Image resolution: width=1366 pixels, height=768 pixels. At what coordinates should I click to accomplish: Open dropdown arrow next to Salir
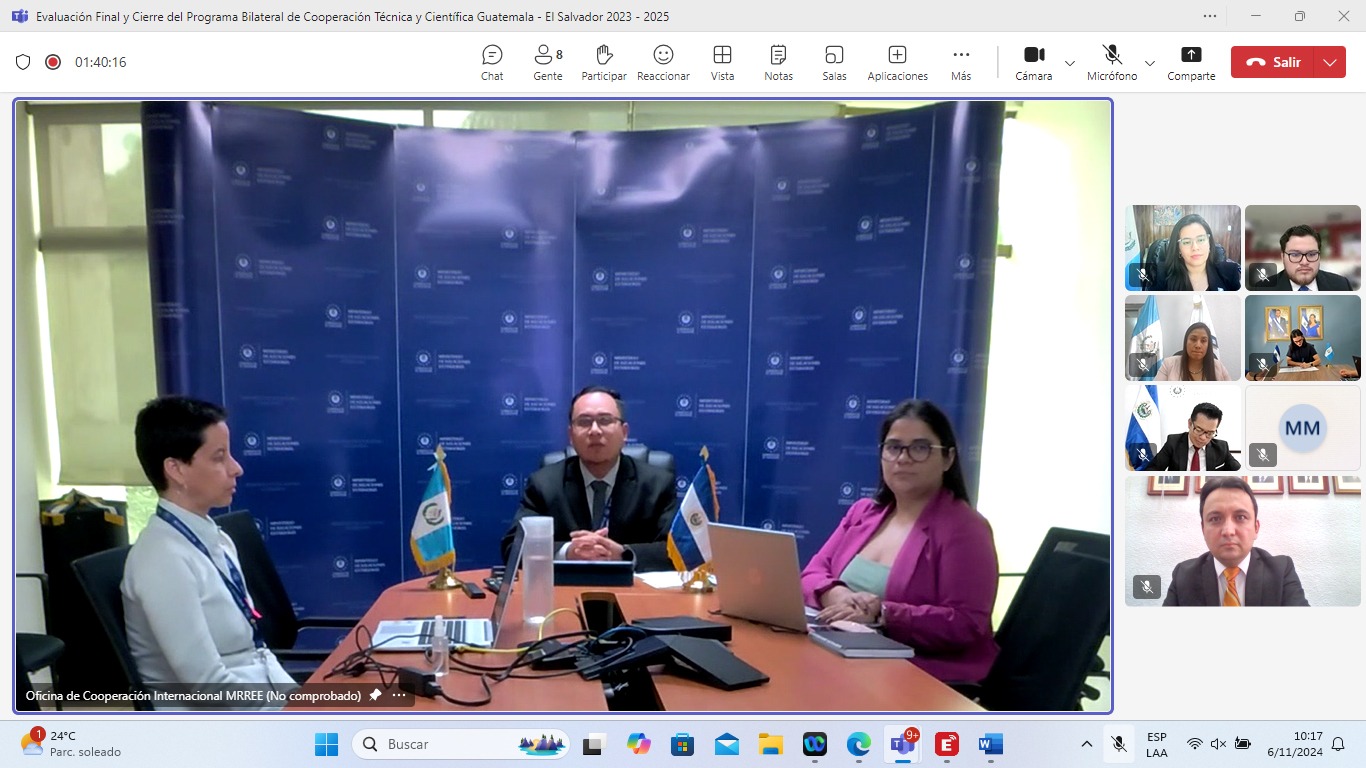(1329, 62)
